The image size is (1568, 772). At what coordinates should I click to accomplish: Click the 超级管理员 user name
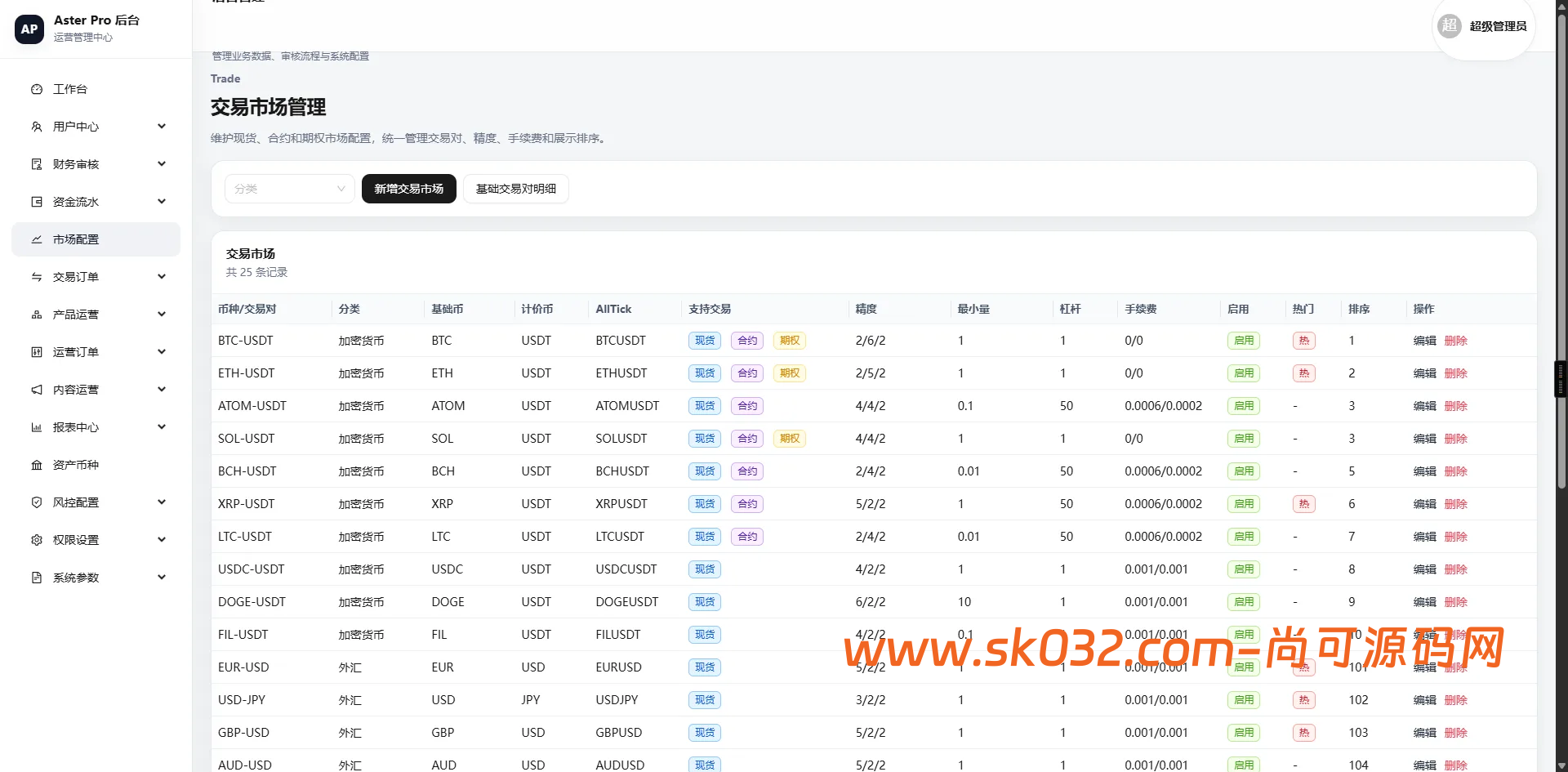(1498, 26)
